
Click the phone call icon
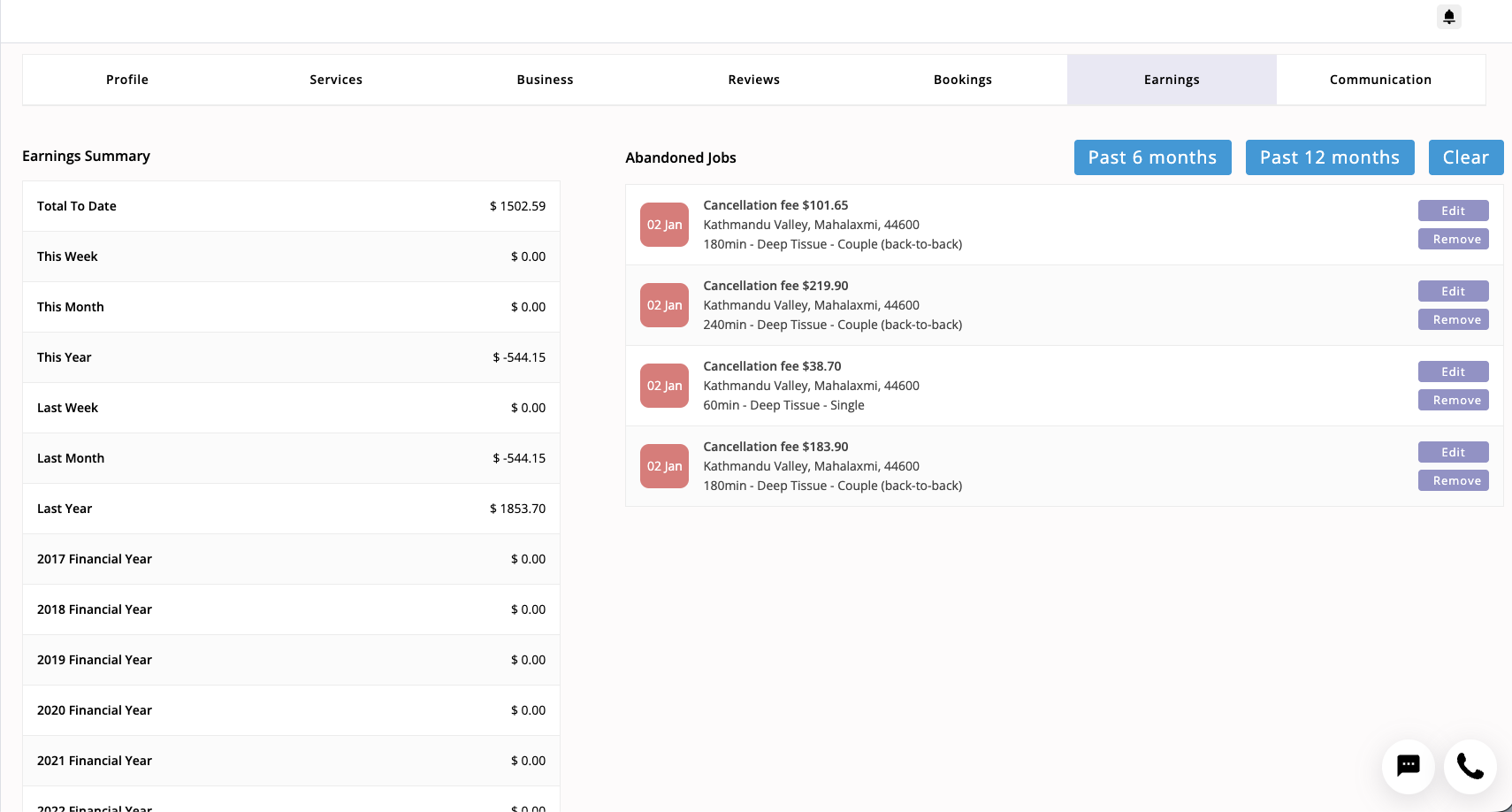click(x=1470, y=766)
